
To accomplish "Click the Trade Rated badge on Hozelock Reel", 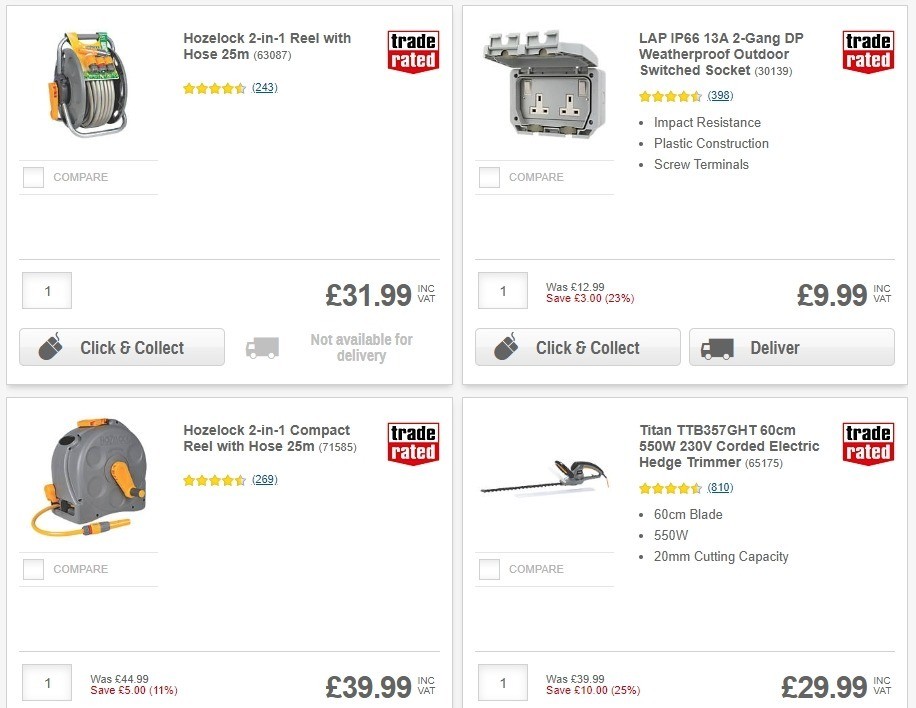I will [x=413, y=51].
